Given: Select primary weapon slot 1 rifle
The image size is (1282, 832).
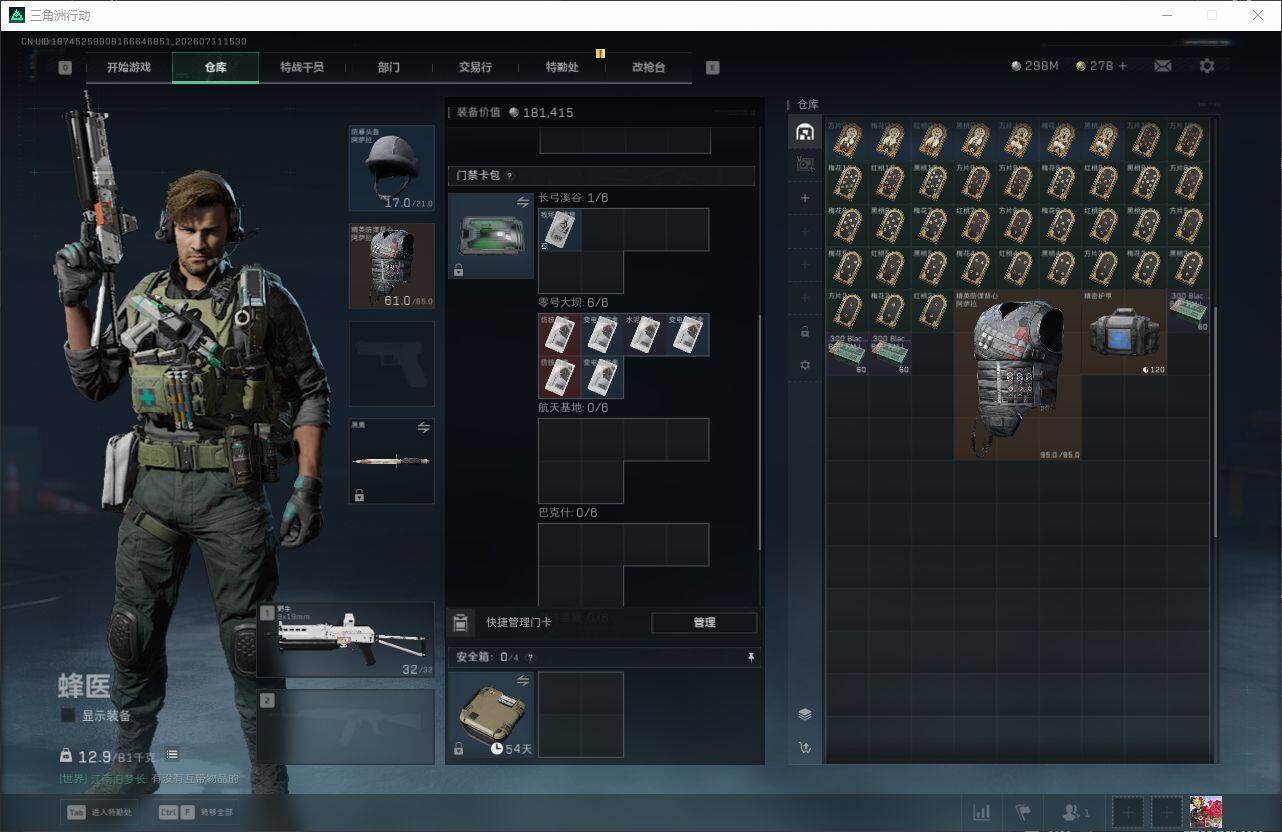Looking at the screenshot, I should click(345, 640).
